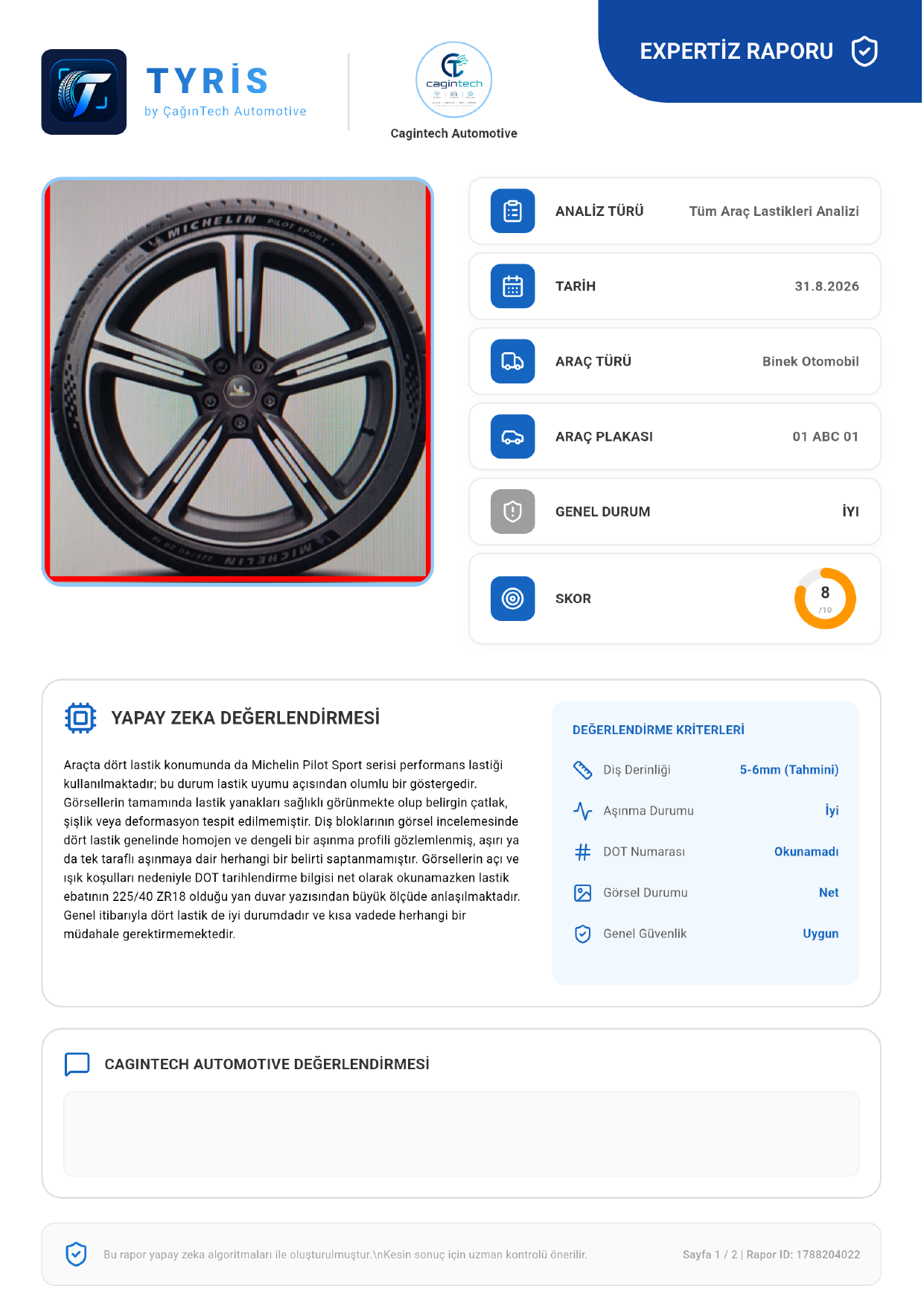Click the GENEL DURUM label
This screenshot has width=924, height=1306.
[x=602, y=512]
